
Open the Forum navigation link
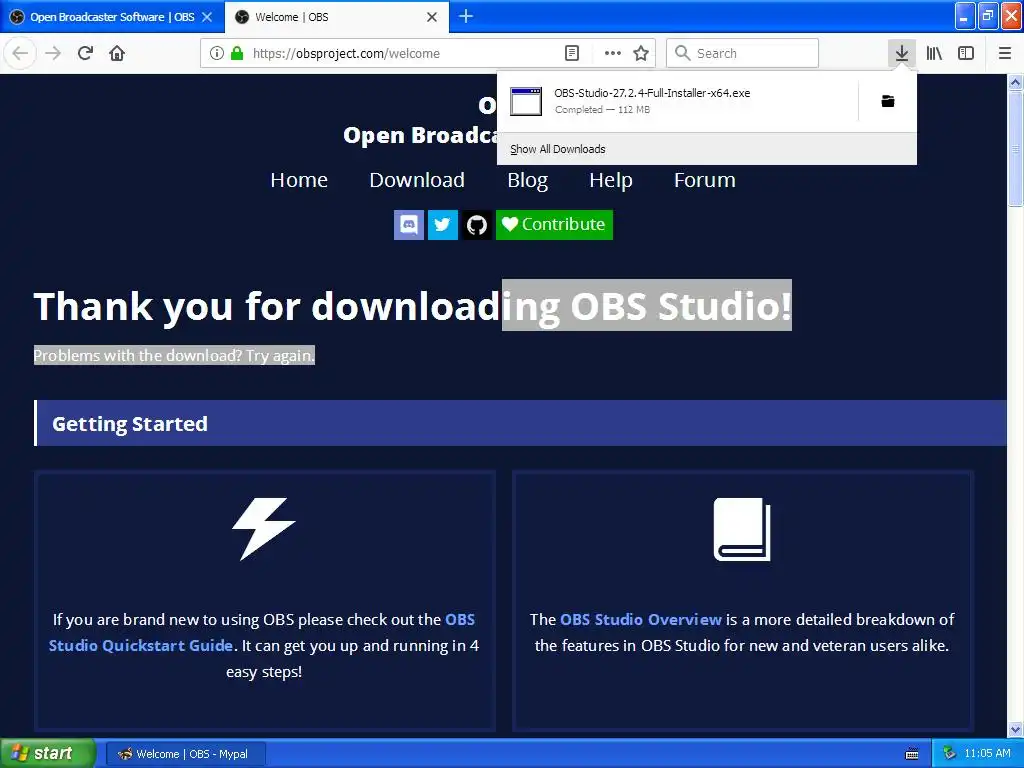coord(705,180)
